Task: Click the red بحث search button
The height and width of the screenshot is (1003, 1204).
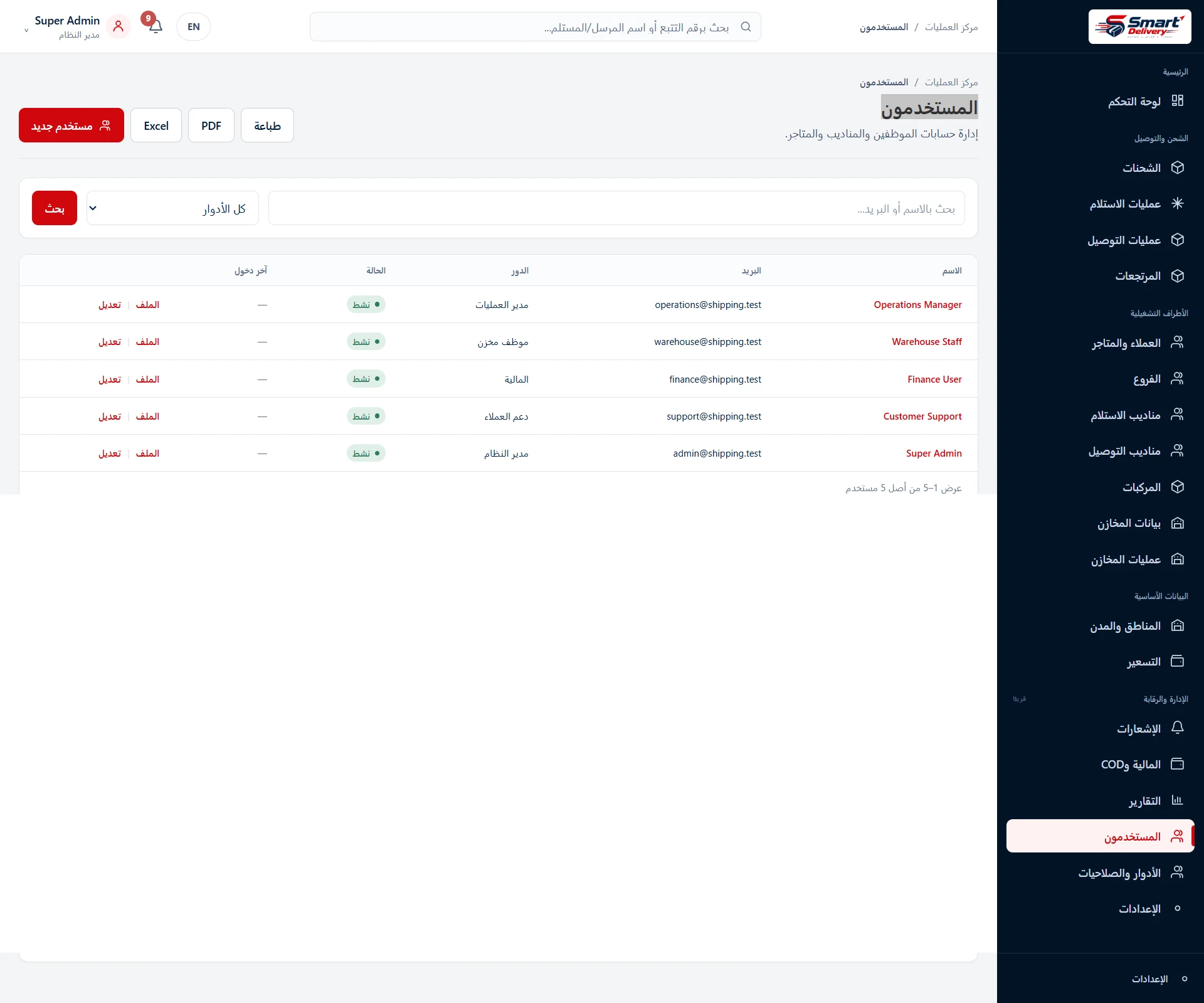Action: click(55, 208)
